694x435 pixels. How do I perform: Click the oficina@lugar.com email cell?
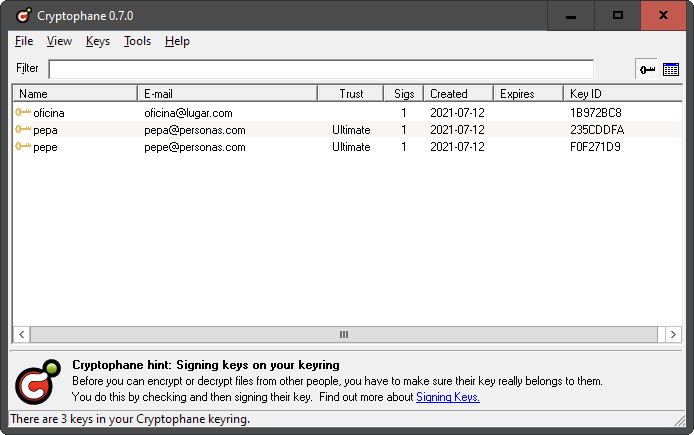click(x=188, y=113)
